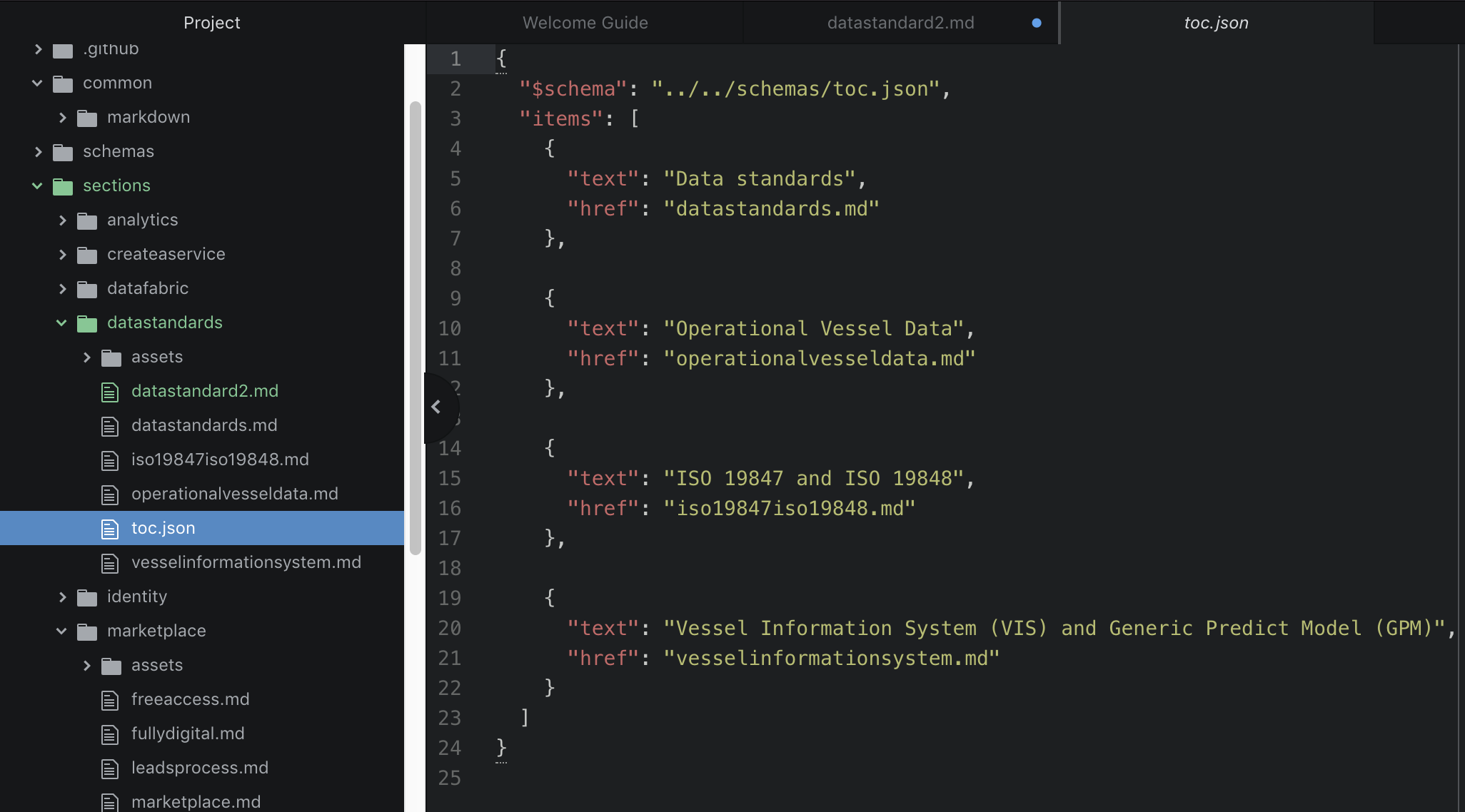1465x812 pixels.
Task: Collapse the common folder chevron
Action: coord(37,83)
